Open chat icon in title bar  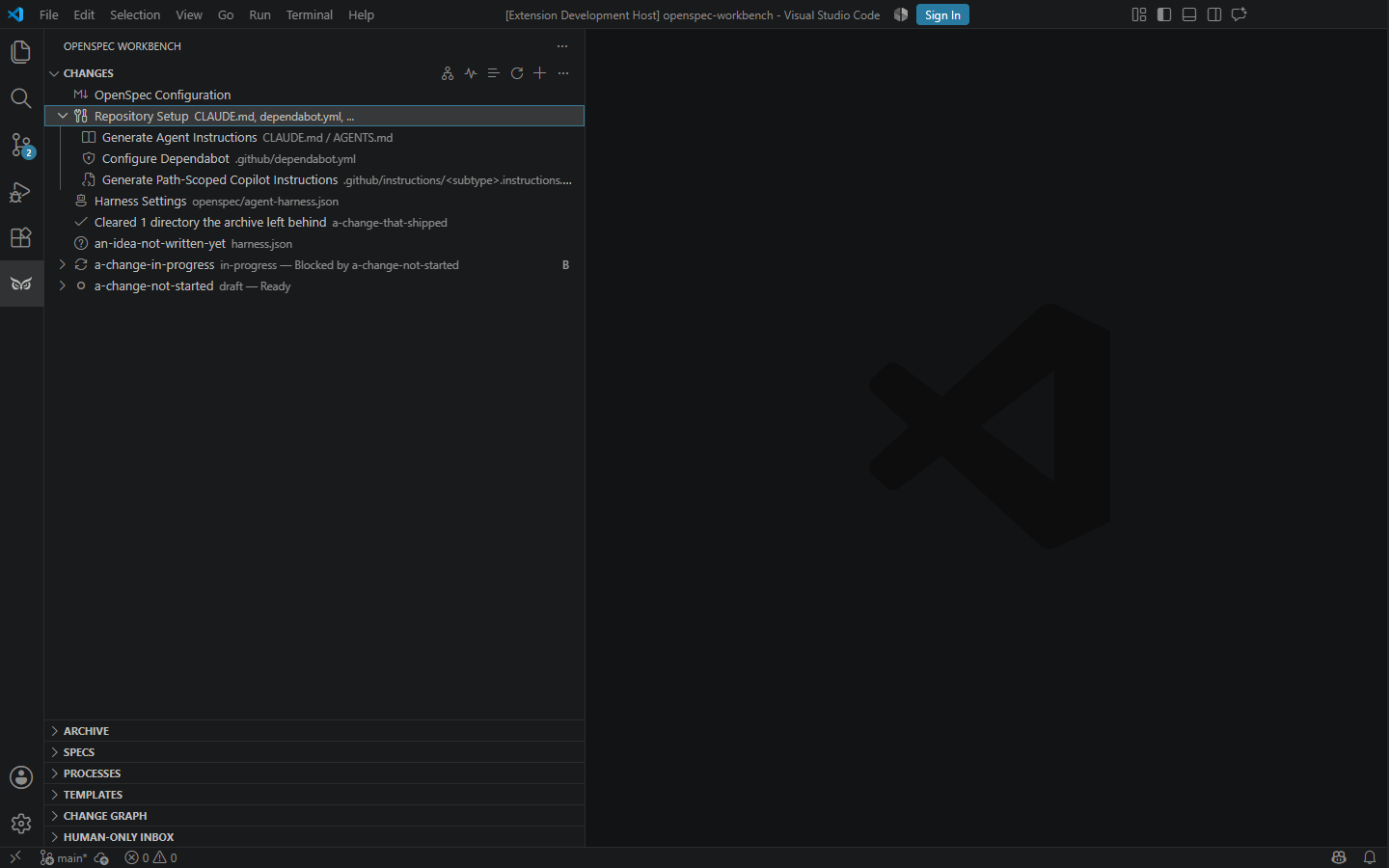tap(1239, 14)
